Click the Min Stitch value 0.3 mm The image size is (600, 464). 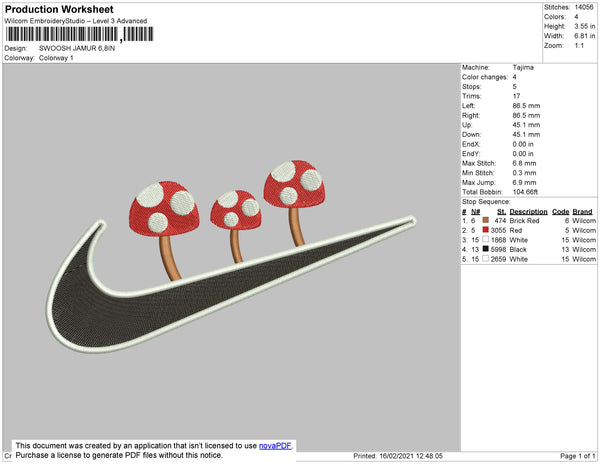524,173
